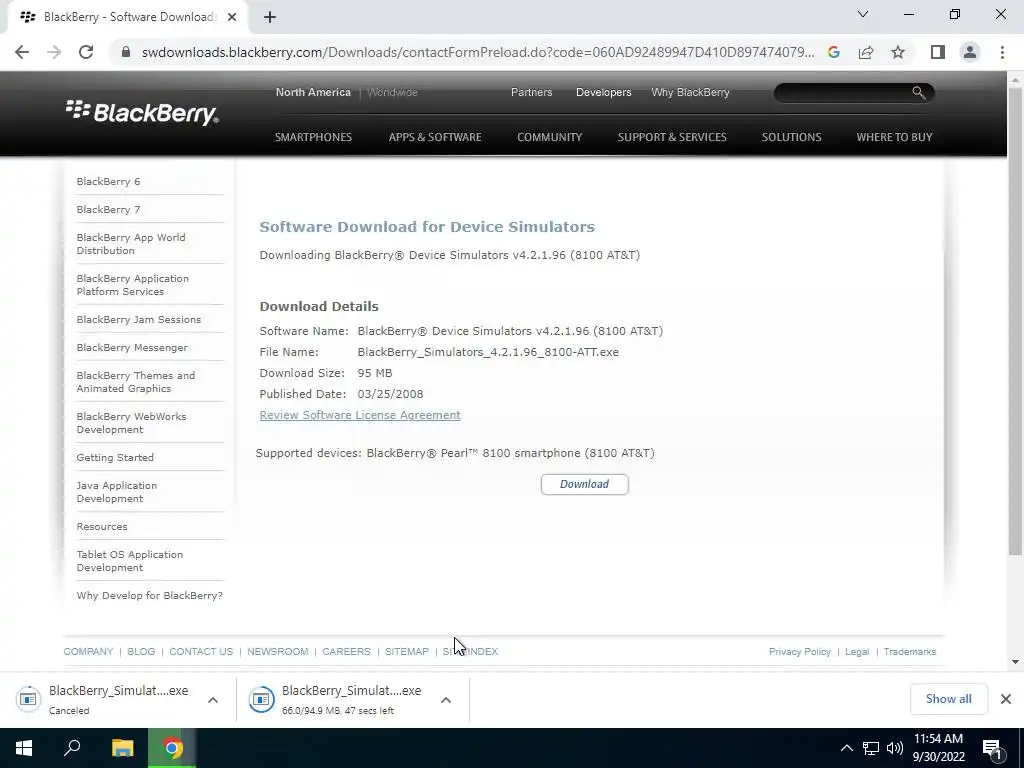This screenshot has height=768, width=1024.
Task: Review Software License Agreement link
Action: 360,415
